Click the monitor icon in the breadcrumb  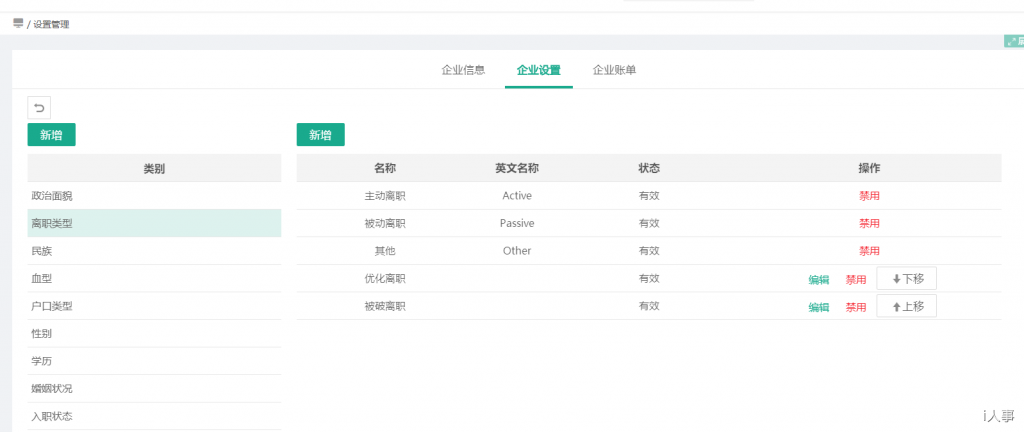click(x=18, y=23)
